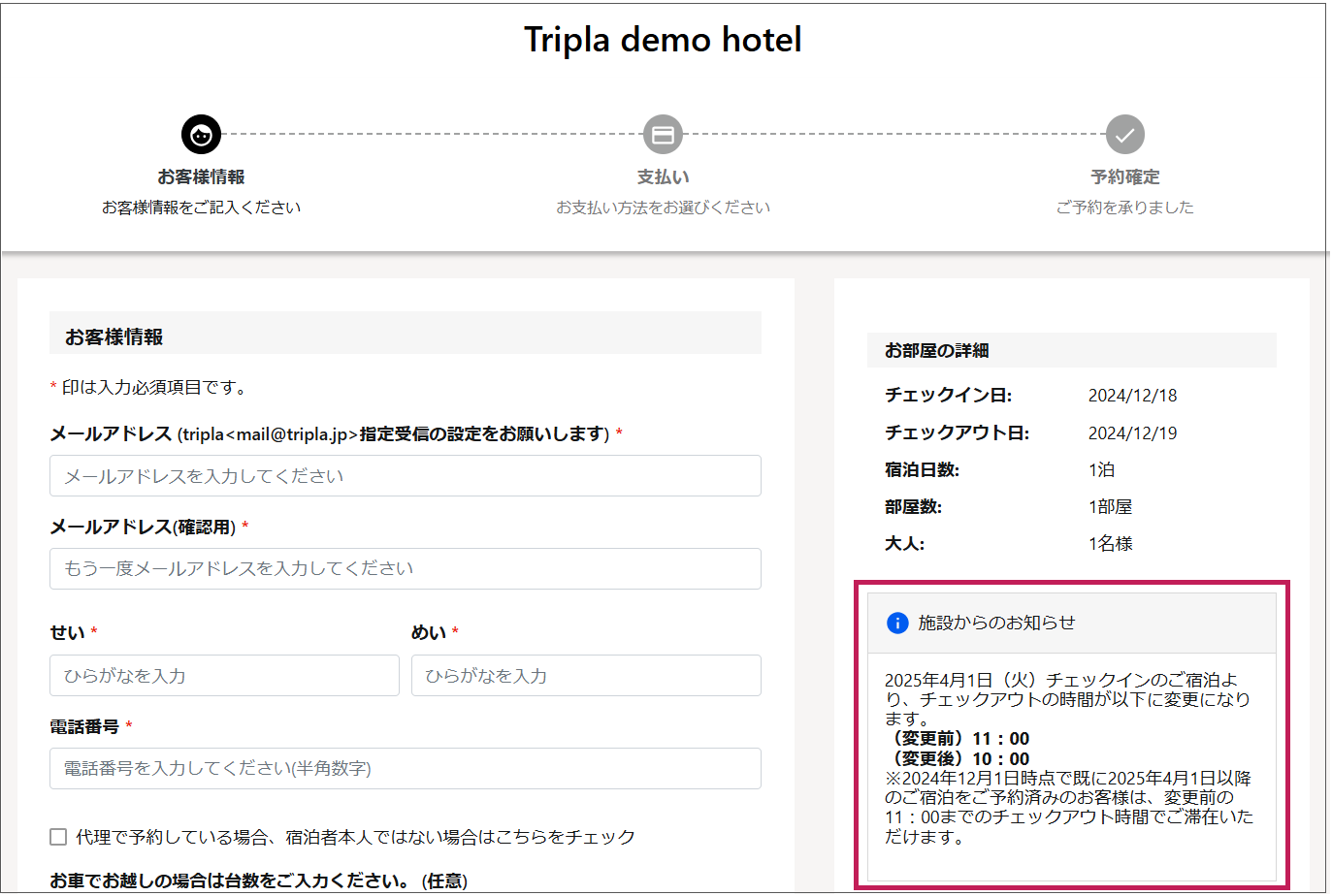
Task: Click the 大人 label
Action: point(904,544)
